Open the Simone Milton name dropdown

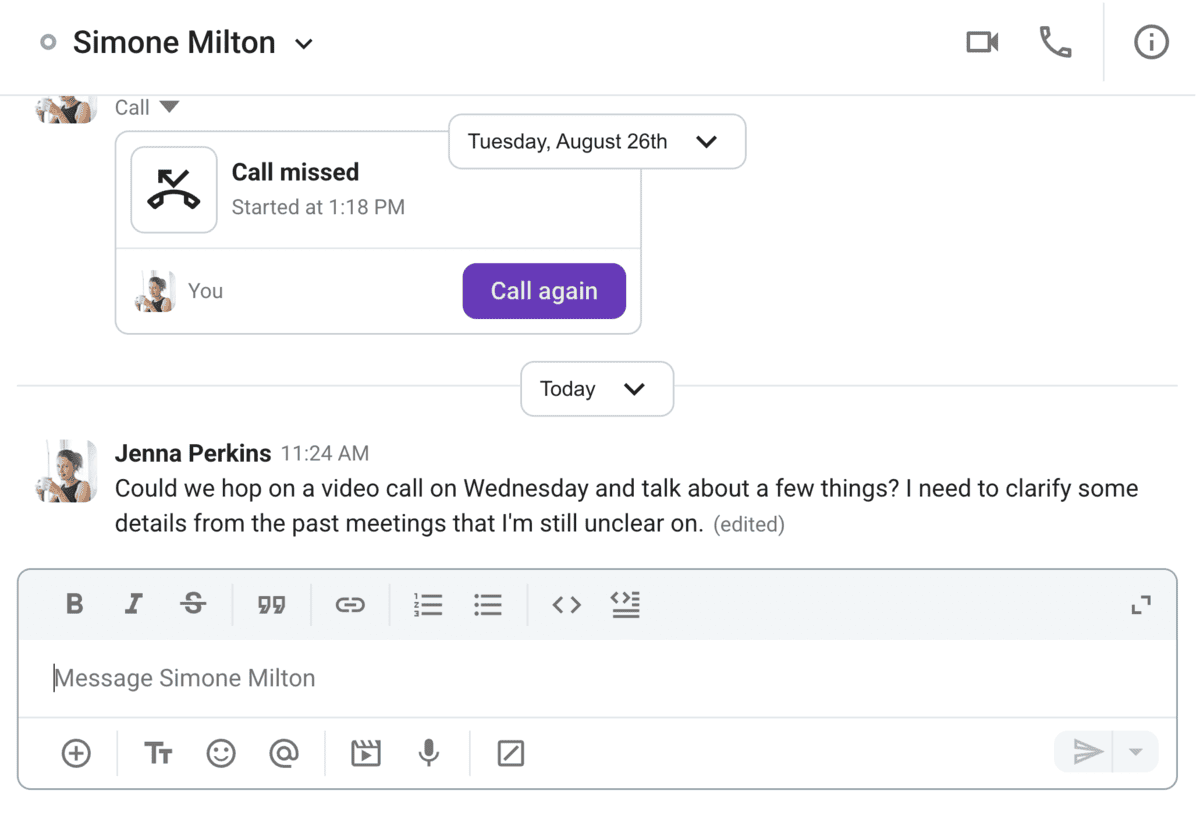(303, 43)
